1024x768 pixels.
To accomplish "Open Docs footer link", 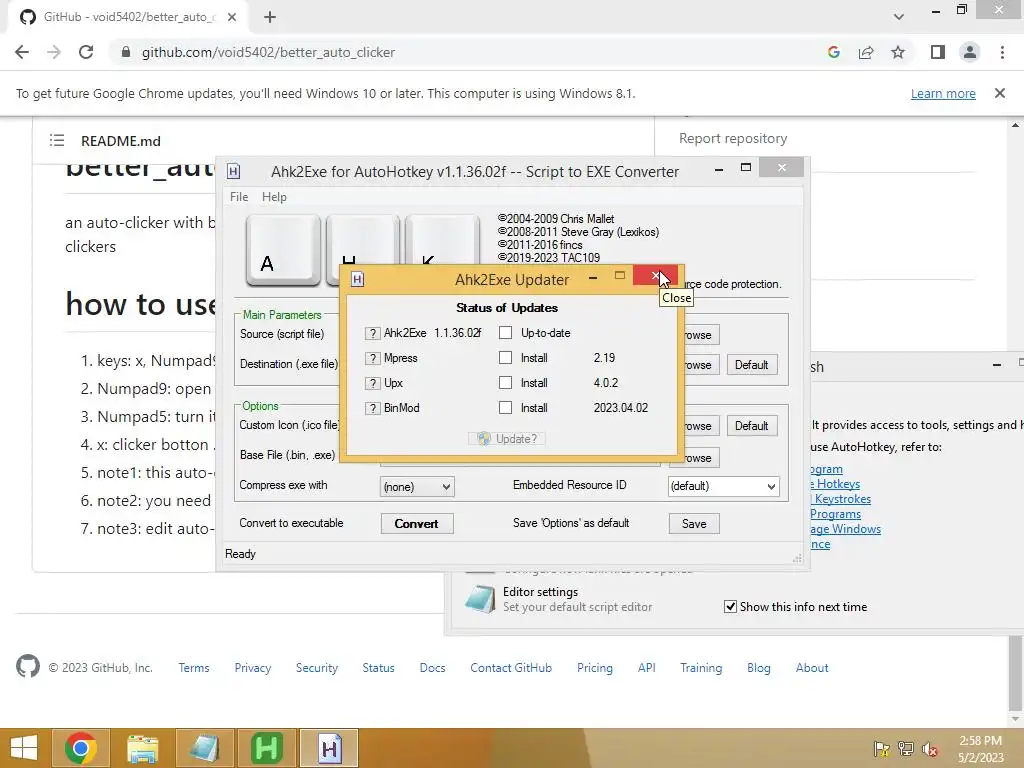I will [x=432, y=667].
